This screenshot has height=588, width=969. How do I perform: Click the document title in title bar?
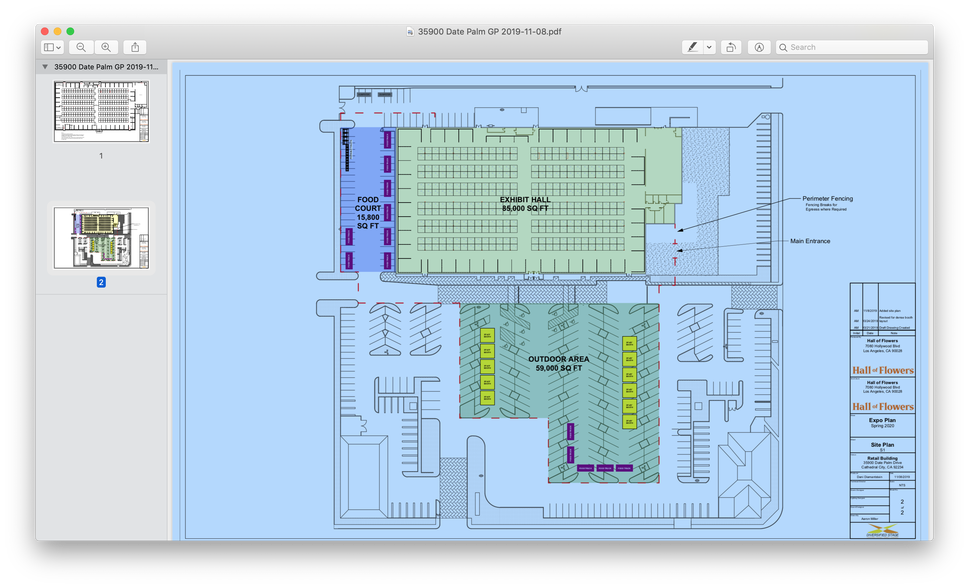coord(490,31)
